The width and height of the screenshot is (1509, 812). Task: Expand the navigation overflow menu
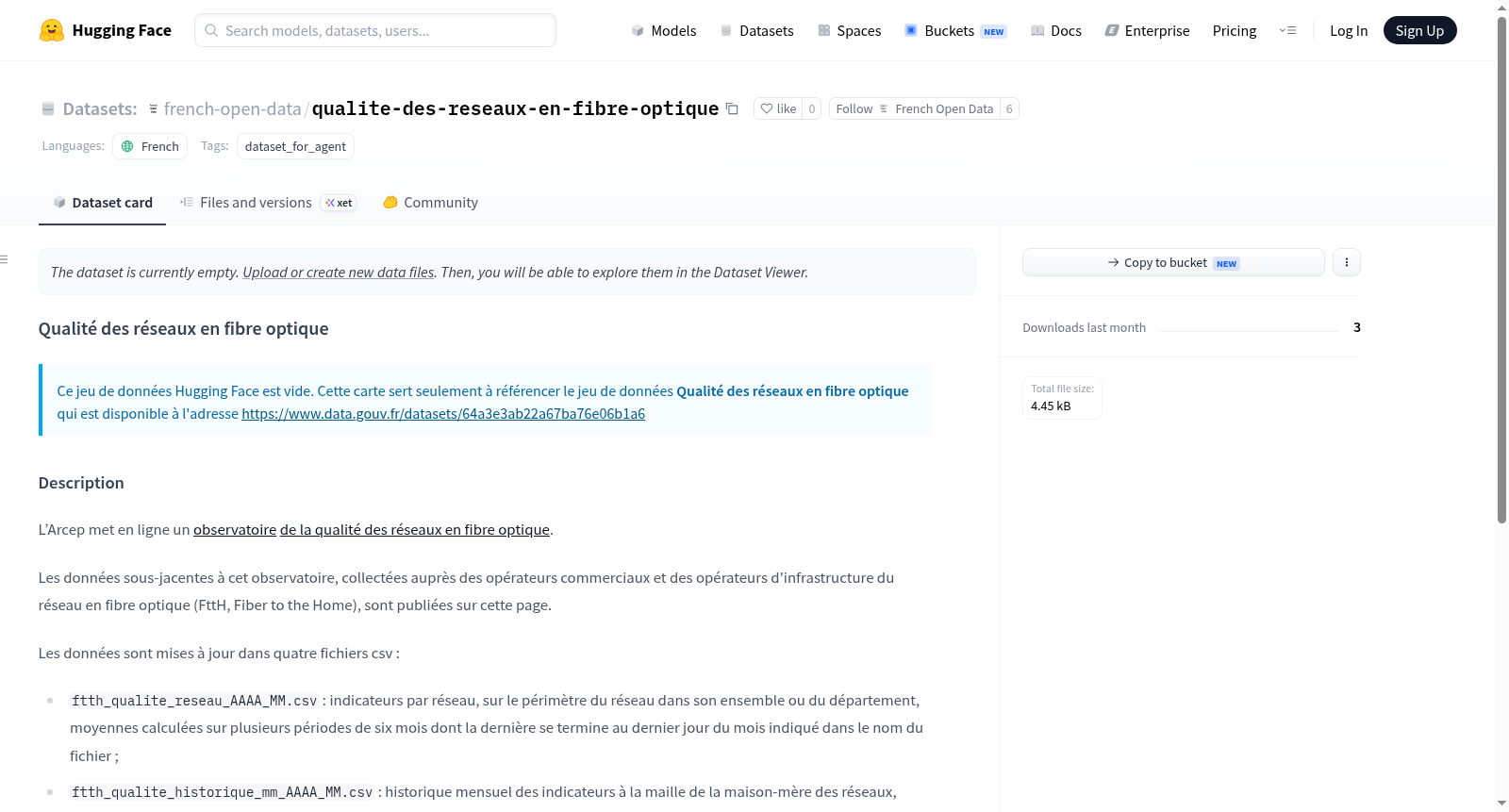click(1287, 30)
